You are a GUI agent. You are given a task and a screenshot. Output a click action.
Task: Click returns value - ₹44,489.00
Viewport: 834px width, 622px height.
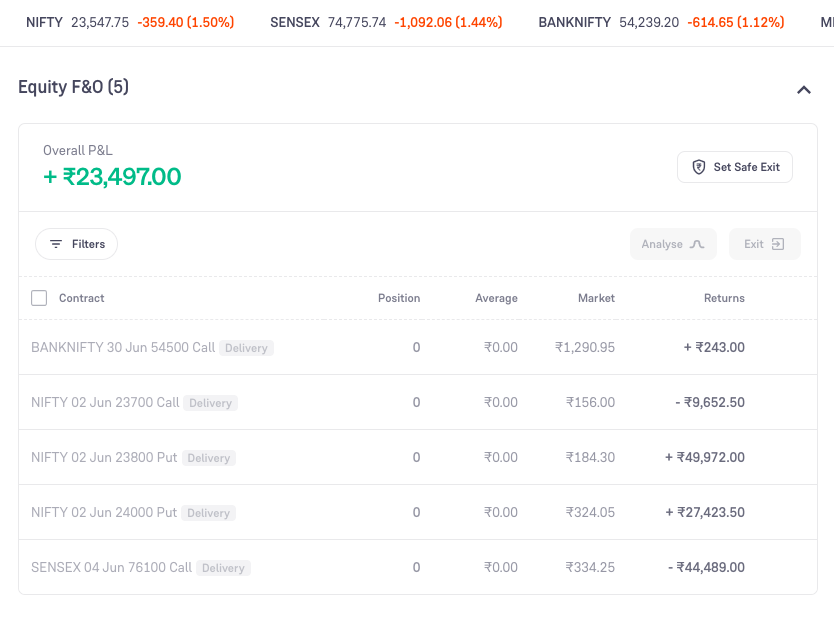pos(706,568)
